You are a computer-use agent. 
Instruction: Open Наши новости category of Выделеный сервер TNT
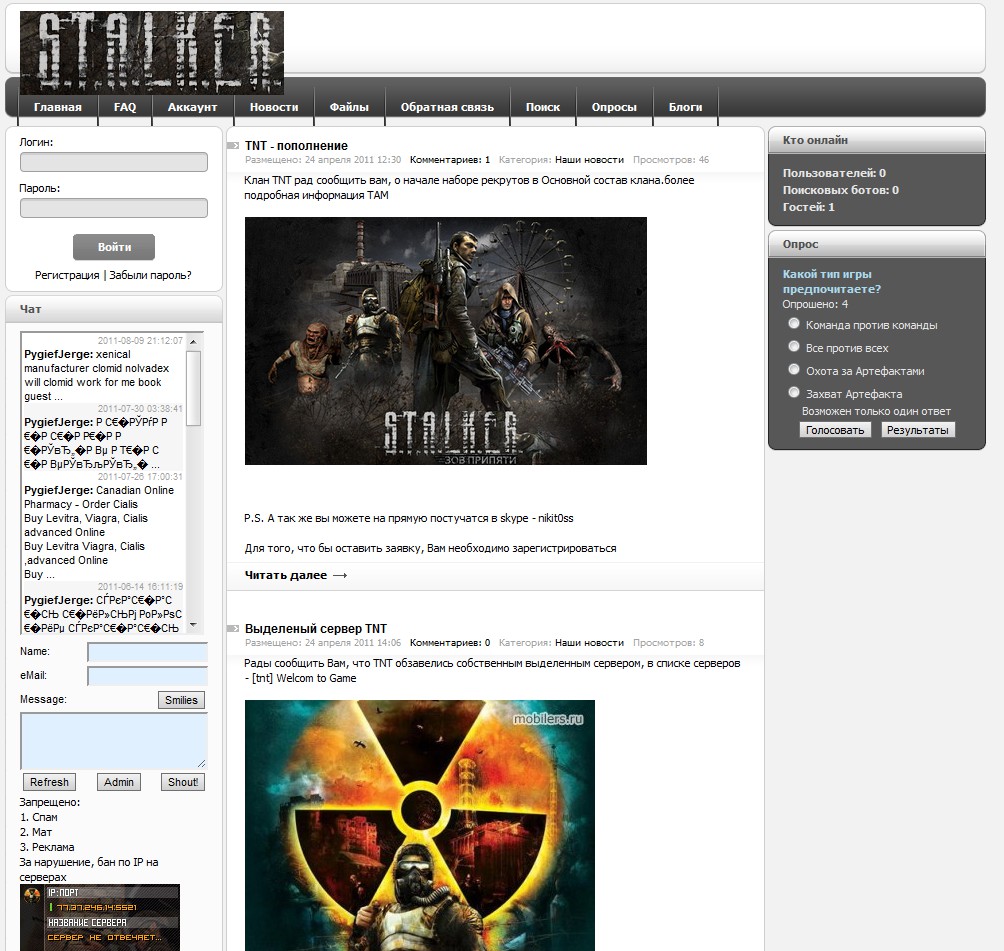point(589,643)
